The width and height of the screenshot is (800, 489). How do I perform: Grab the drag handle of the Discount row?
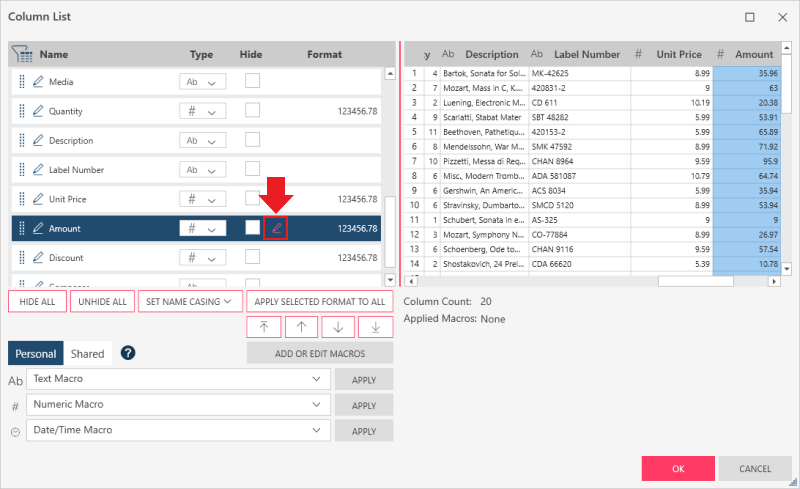click(21, 258)
